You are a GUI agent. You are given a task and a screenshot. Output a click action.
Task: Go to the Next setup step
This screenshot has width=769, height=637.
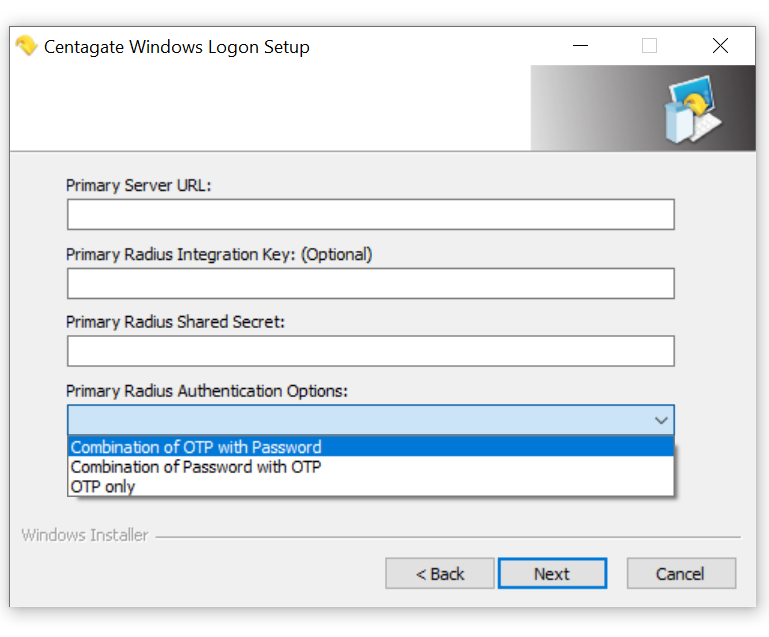coord(552,573)
